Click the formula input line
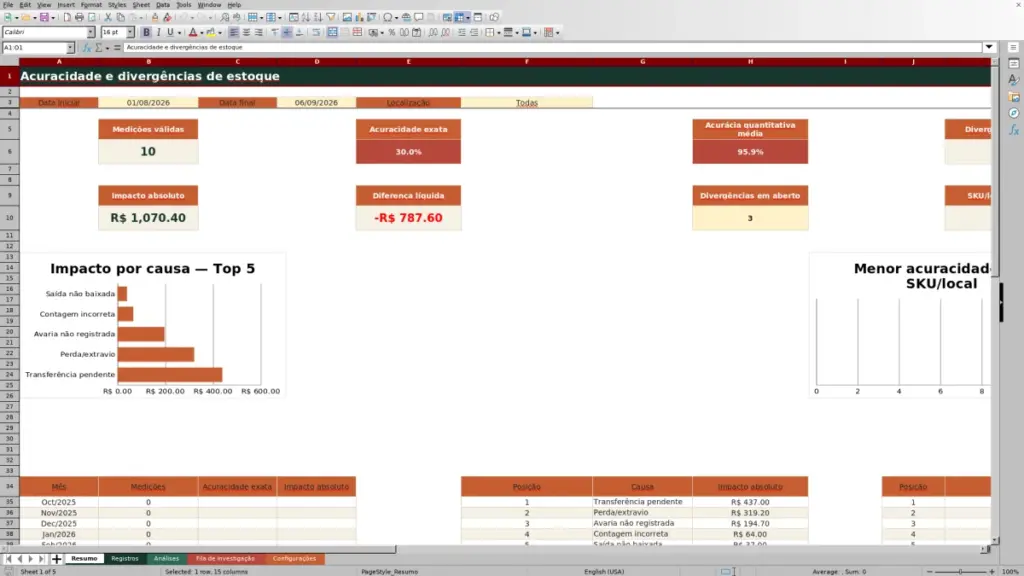The image size is (1024, 576). click(x=552, y=48)
